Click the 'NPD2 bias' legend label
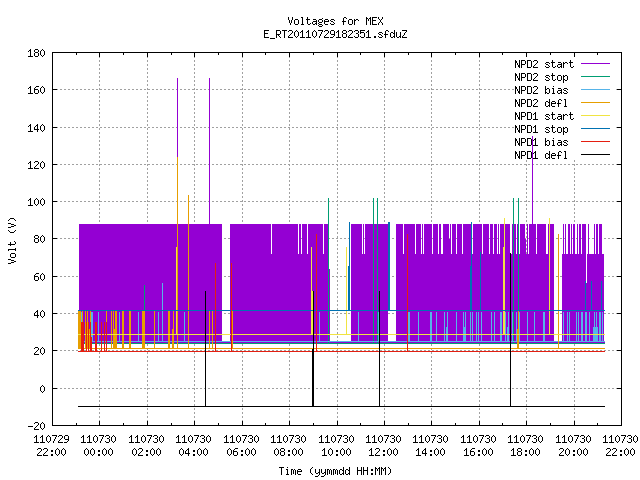640x480 pixels. [541, 90]
